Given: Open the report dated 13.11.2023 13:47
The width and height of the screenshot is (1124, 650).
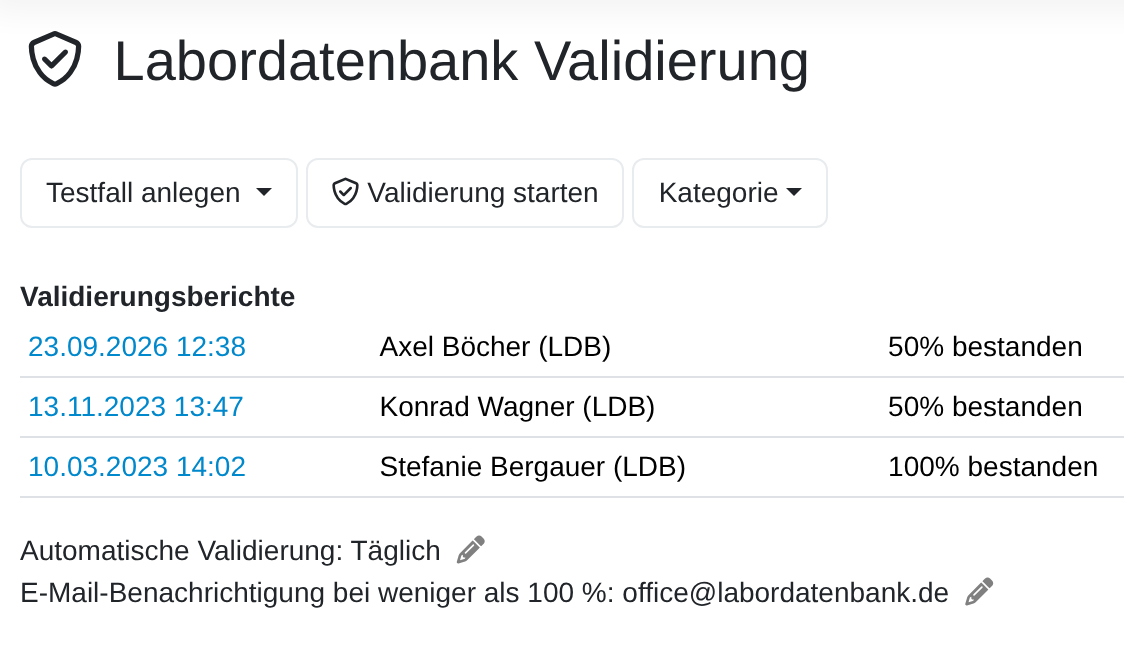Looking at the screenshot, I should [135, 407].
